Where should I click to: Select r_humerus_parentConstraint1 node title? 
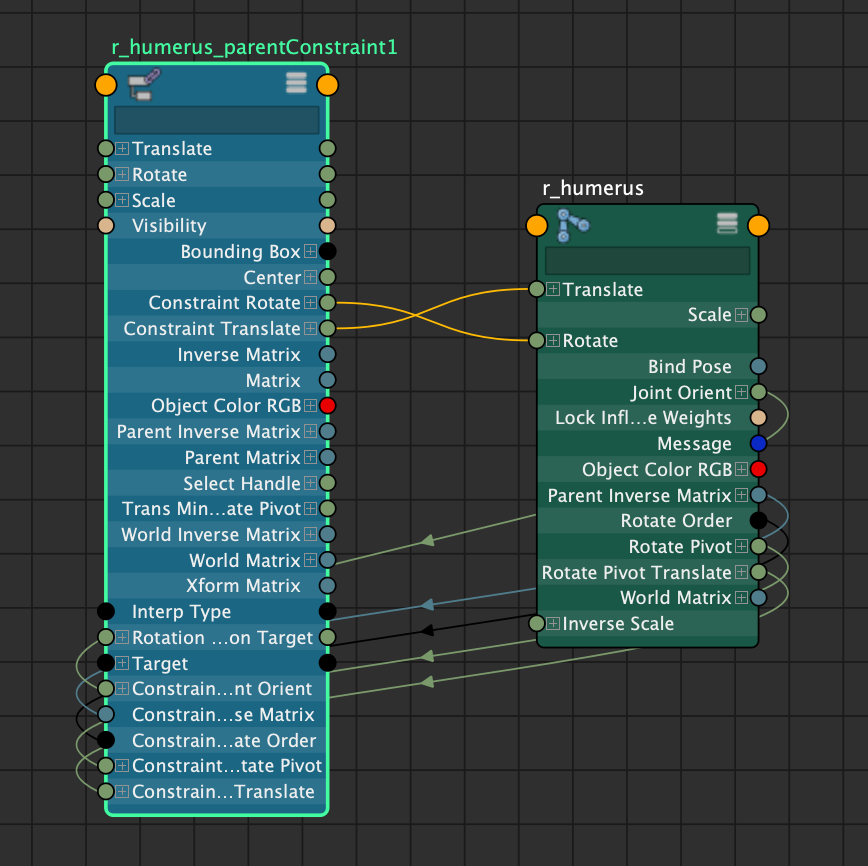pyautogui.click(x=255, y=48)
